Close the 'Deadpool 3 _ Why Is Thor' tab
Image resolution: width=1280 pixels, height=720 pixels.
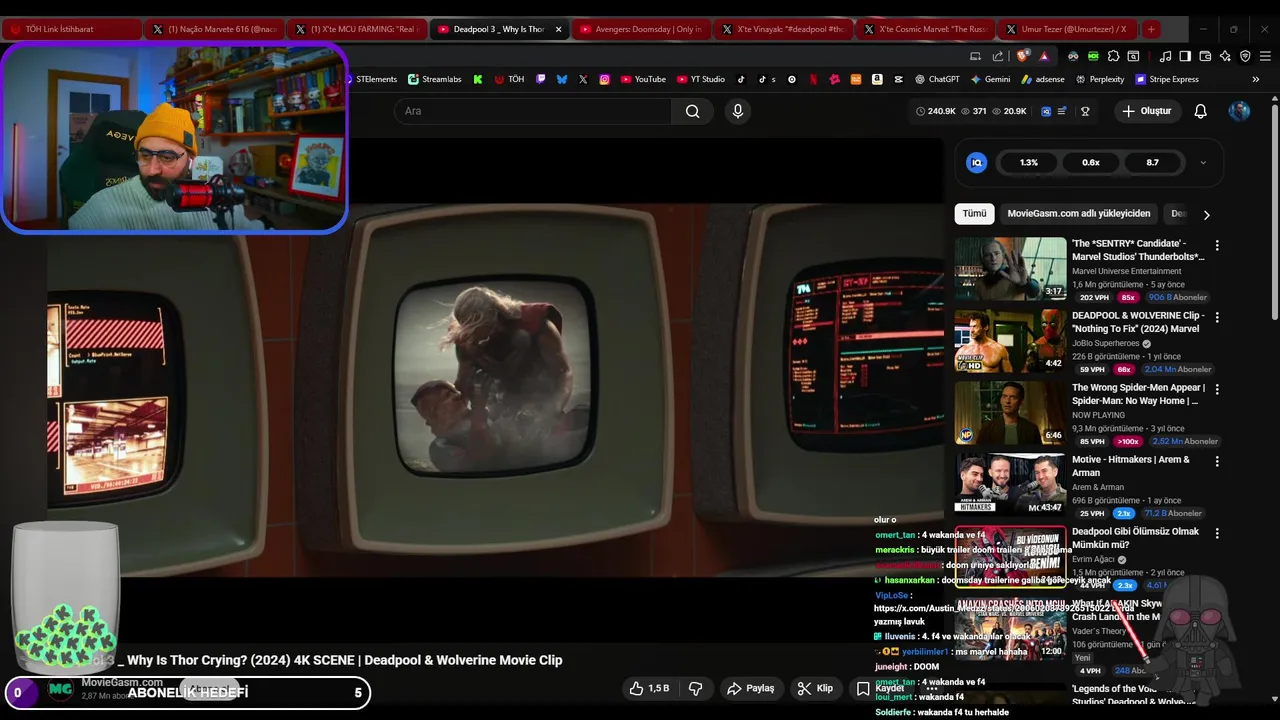pyautogui.click(x=558, y=29)
